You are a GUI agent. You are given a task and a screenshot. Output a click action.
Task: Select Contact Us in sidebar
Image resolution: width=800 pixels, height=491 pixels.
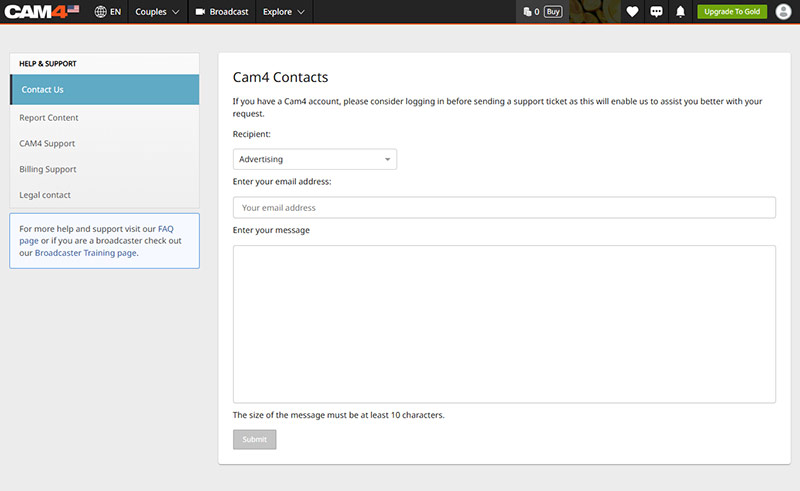click(105, 90)
